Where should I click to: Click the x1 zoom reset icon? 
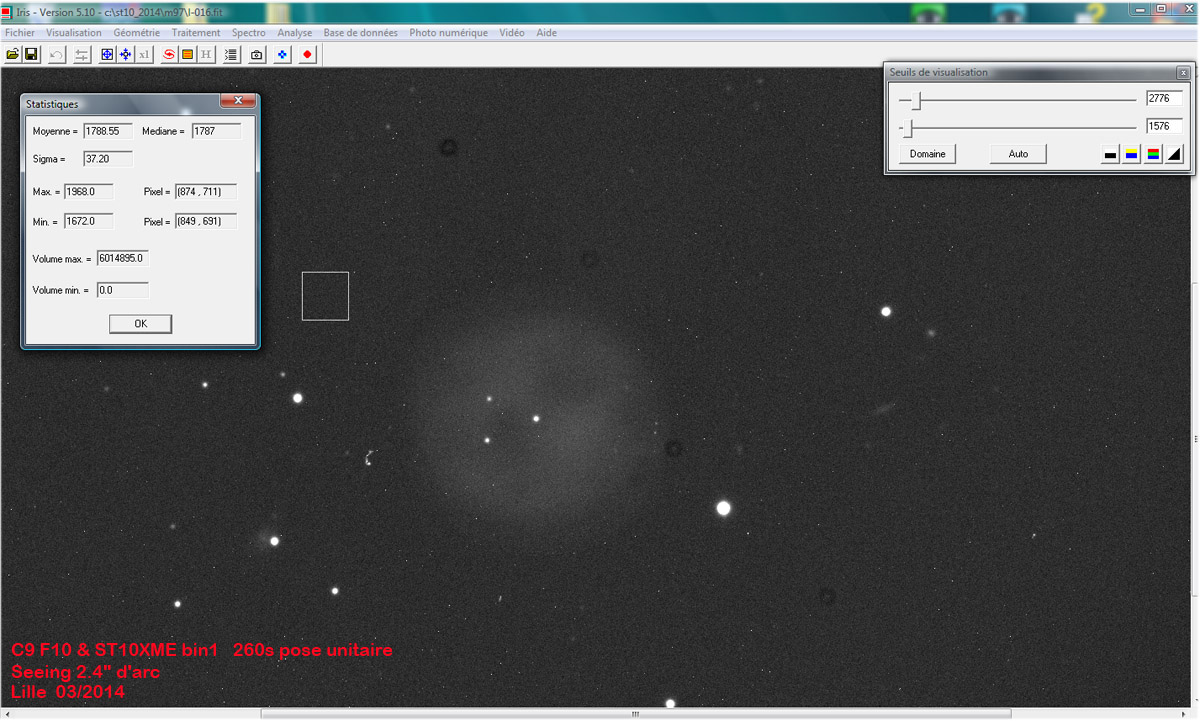point(144,54)
